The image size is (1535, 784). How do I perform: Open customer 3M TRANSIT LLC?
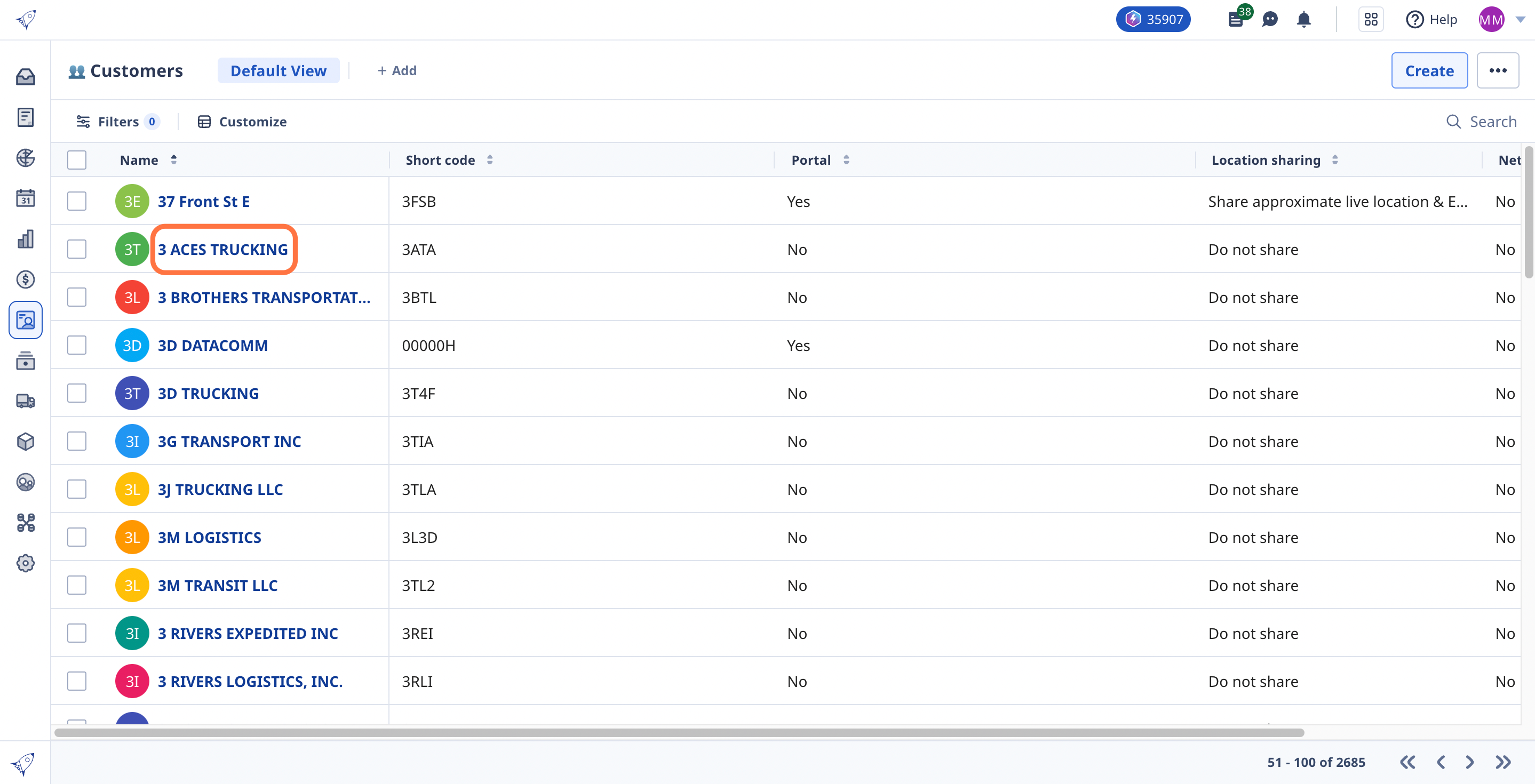[218, 585]
